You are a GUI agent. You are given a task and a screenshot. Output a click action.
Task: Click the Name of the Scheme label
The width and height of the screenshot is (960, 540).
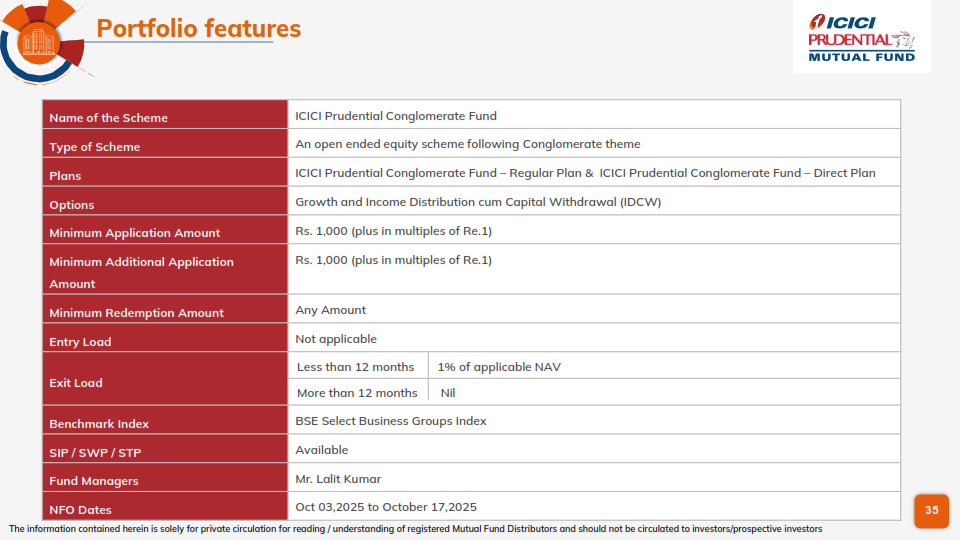coord(108,118)
